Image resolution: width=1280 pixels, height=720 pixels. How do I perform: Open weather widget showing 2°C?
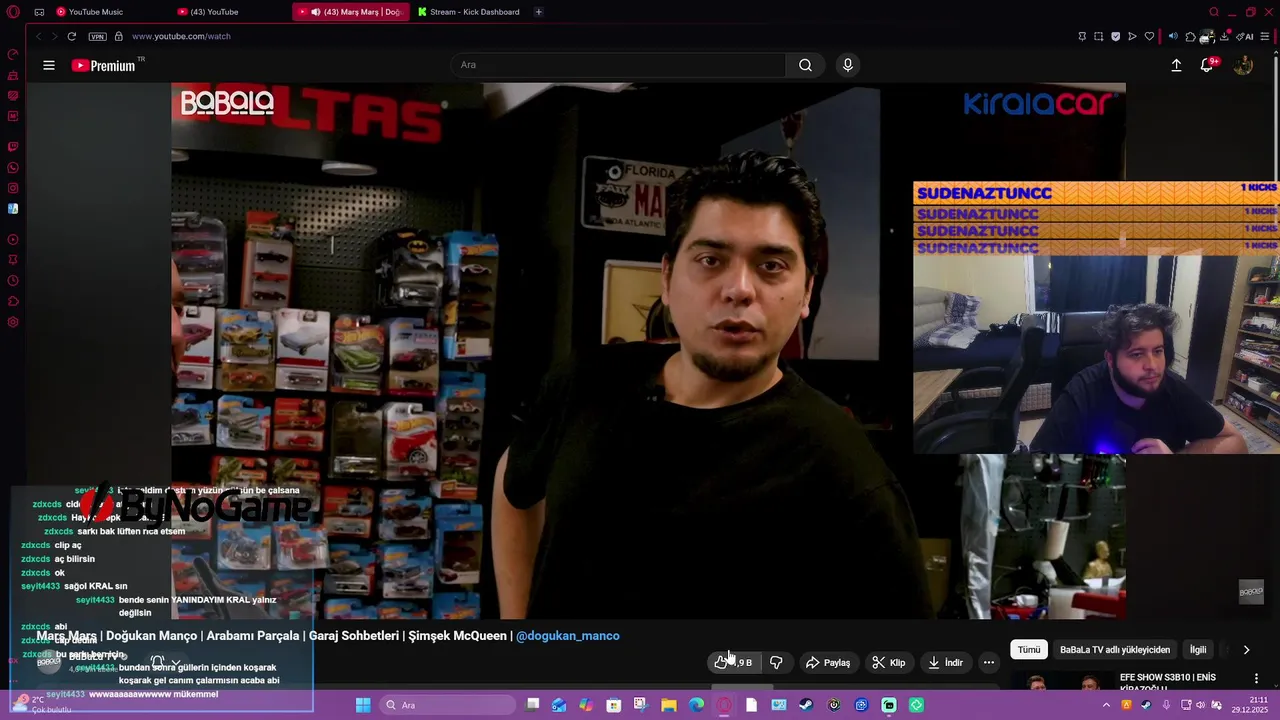(x=40, y=704)
